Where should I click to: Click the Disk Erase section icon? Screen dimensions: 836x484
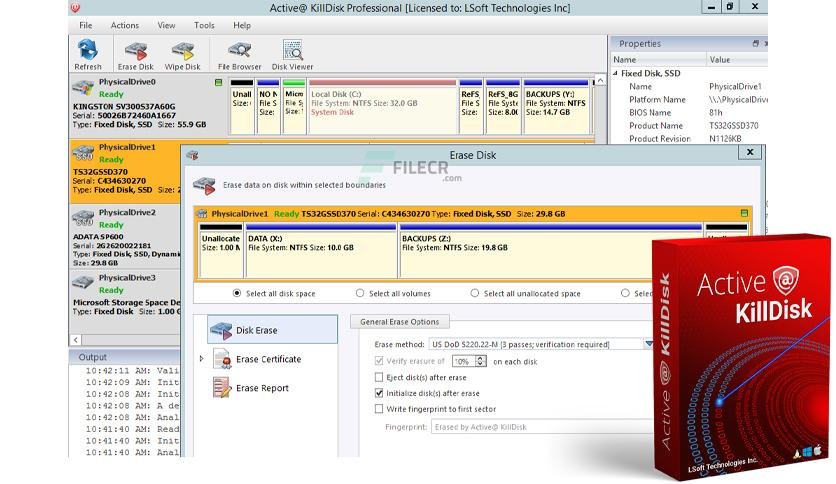[x=221, y=330]
